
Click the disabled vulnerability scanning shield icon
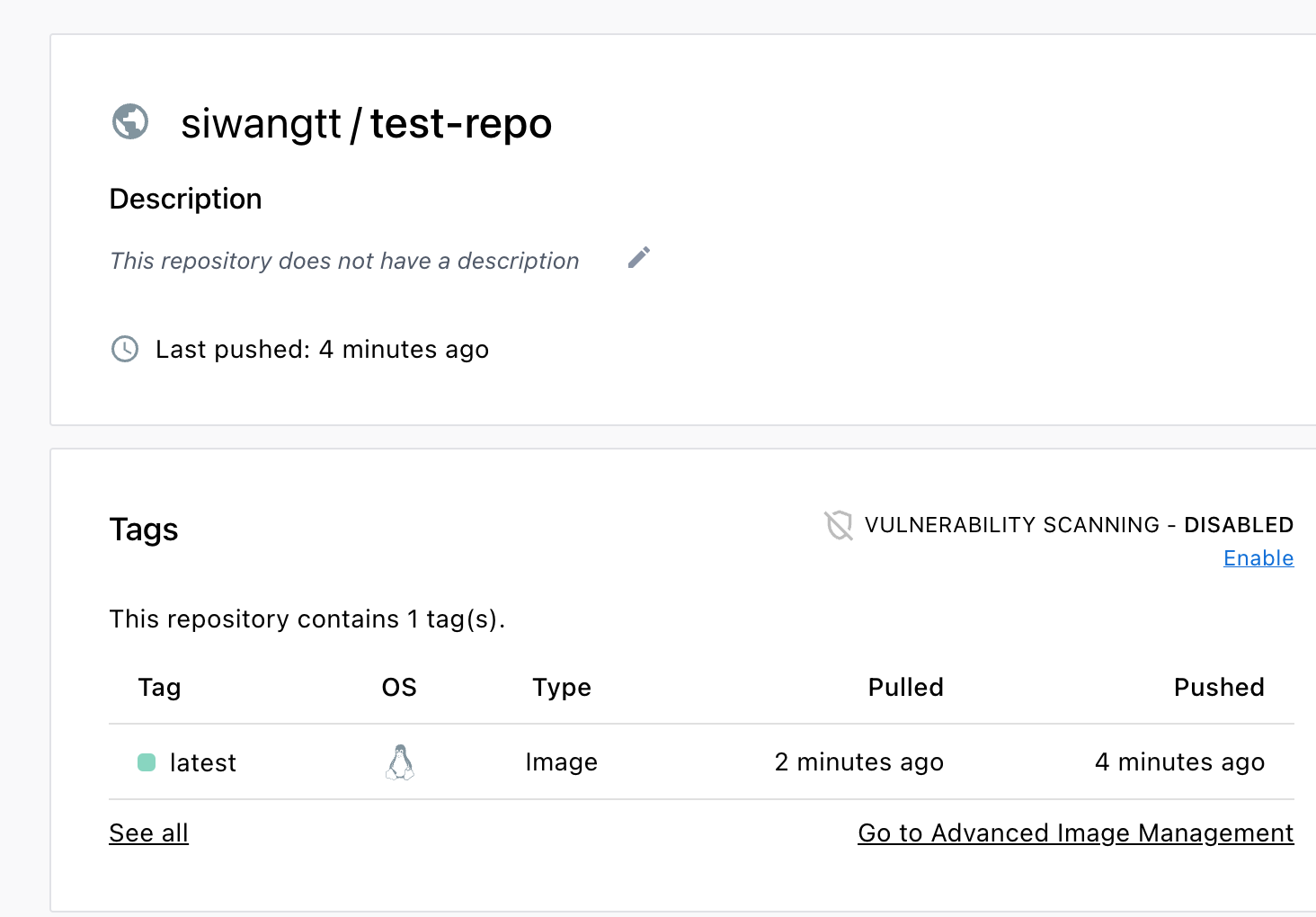tap(839, 525)
